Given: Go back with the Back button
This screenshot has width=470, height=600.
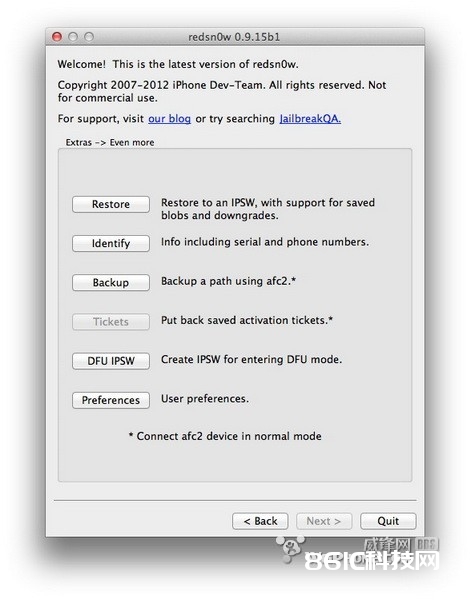Looking at the screenshot, I should click(x=260, y=521).
